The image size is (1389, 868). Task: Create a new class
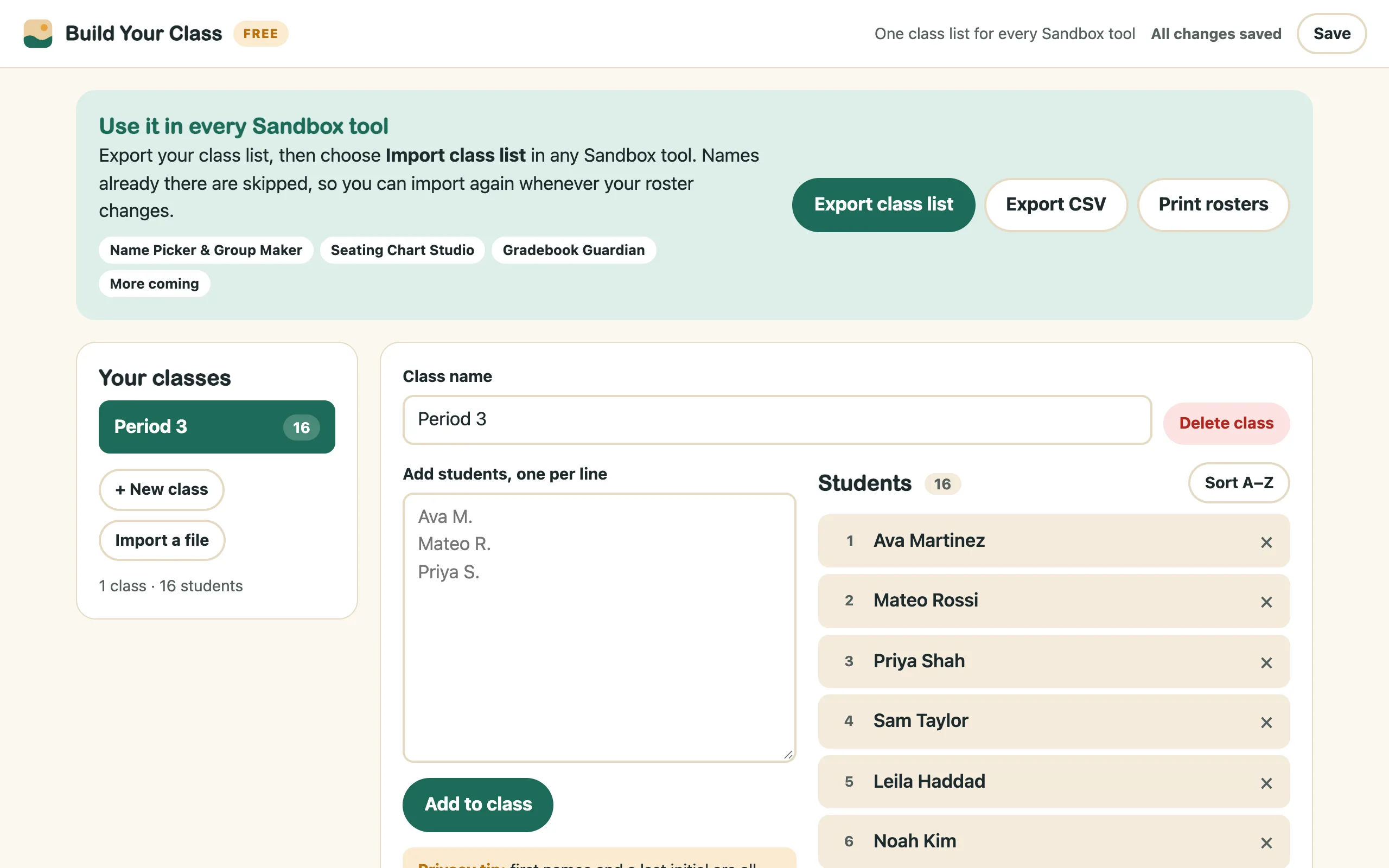pyautogui.click(x=161, y=489)
